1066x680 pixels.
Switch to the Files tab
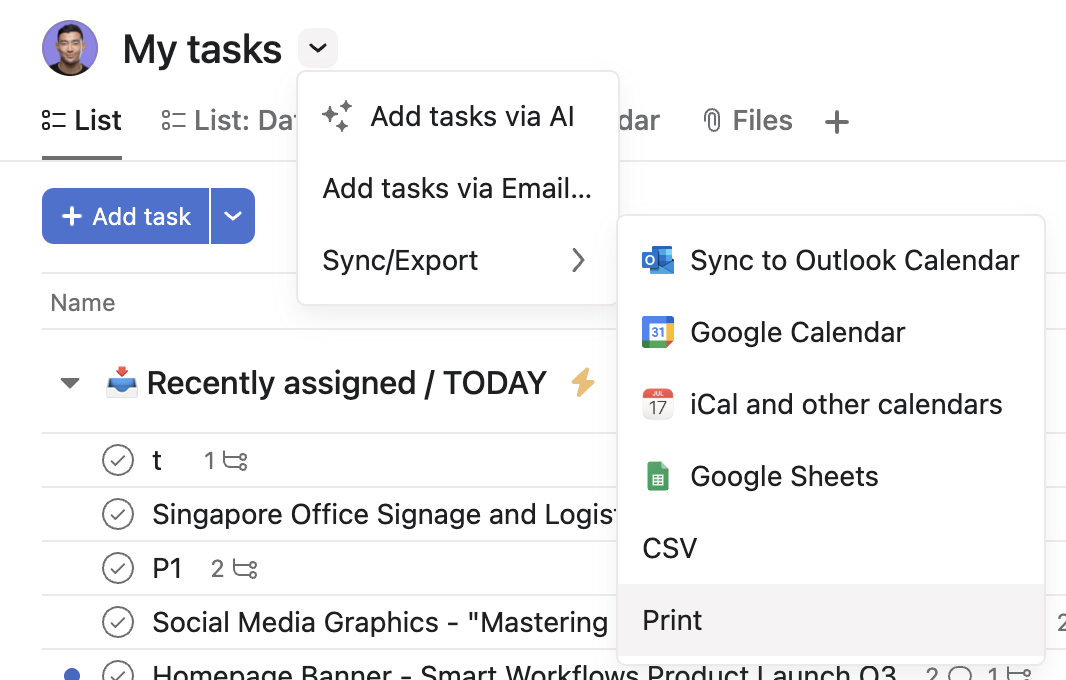[747, 120]
